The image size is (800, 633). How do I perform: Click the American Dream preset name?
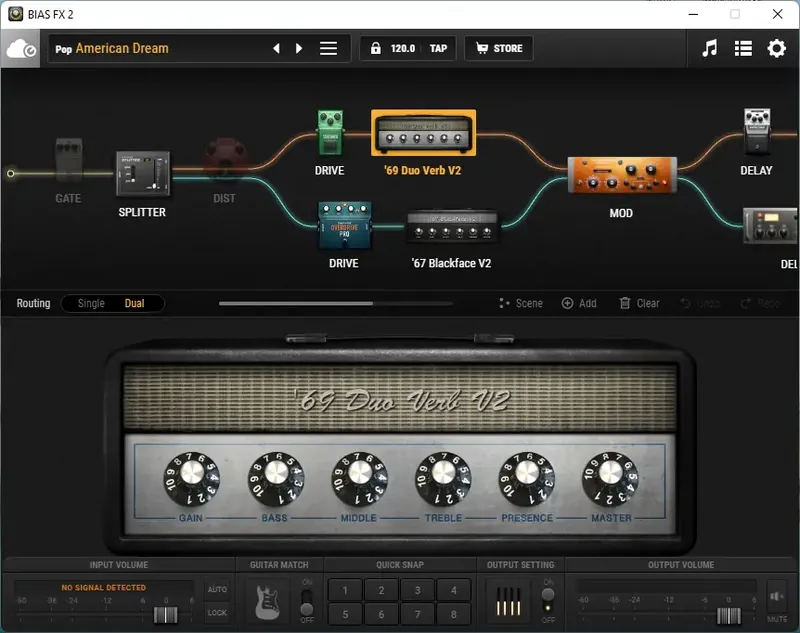pyautogui.click(x=122, y=48)
